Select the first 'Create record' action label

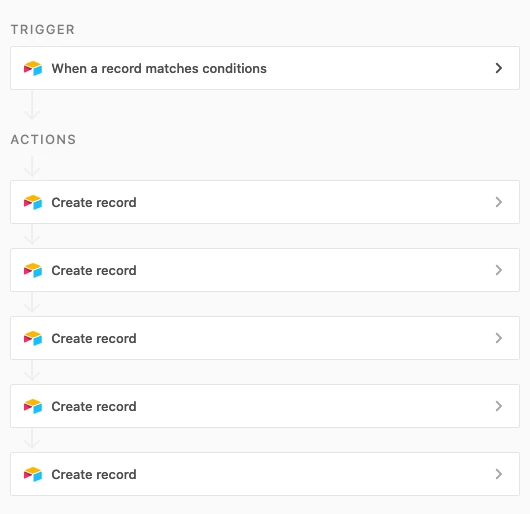point(94,202)
